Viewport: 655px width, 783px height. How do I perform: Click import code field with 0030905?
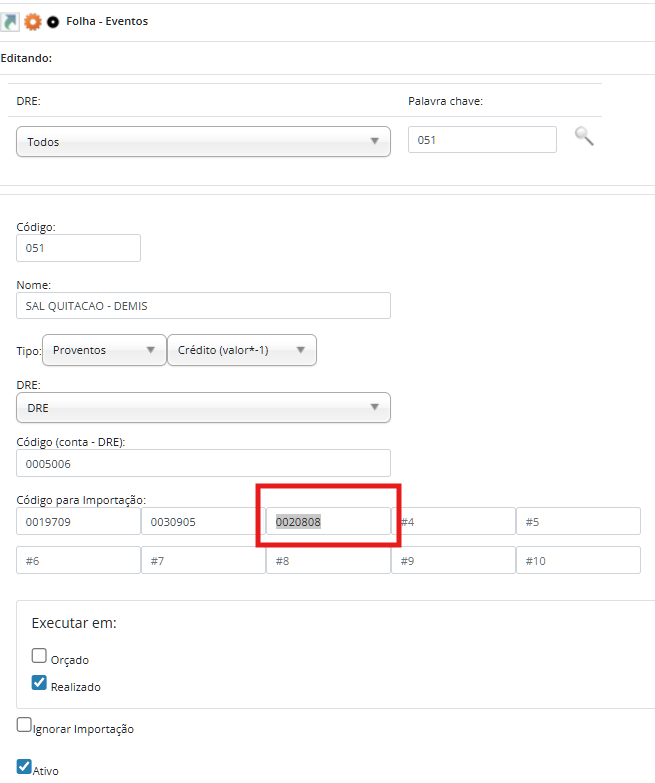[203, 521]
